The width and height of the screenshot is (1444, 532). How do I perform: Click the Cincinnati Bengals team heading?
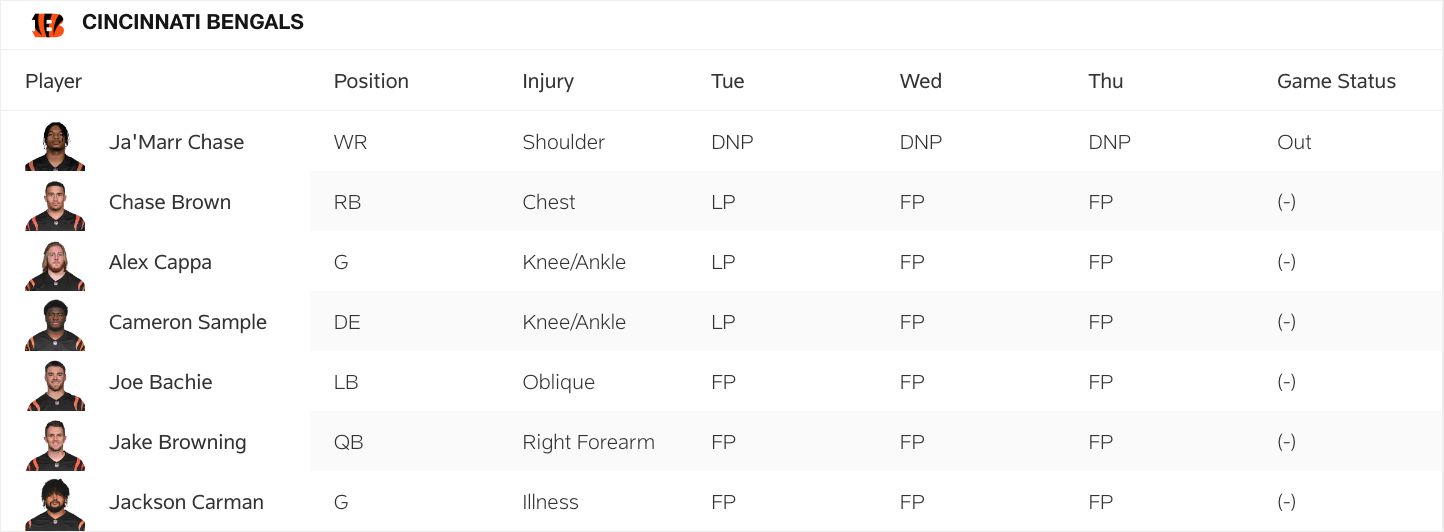click(193, 22)
